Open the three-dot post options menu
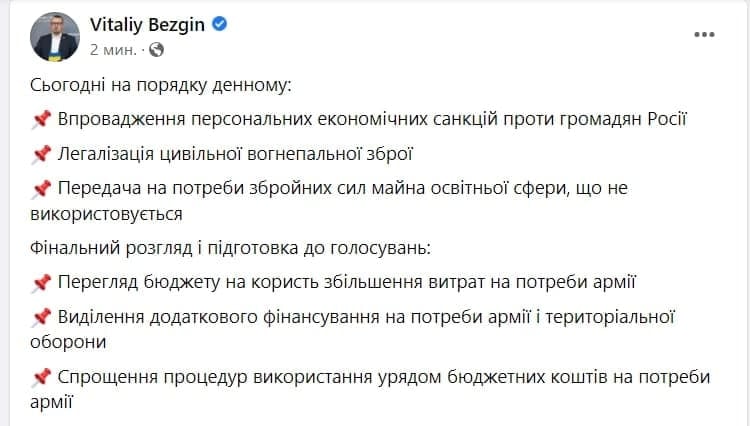 point(704,34)
